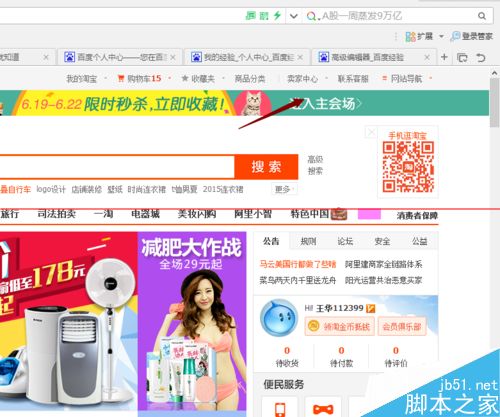This screenshot has height=417, width=500.
Task: Click the magnifier icon in browser search box
Action: pos(482,16)
